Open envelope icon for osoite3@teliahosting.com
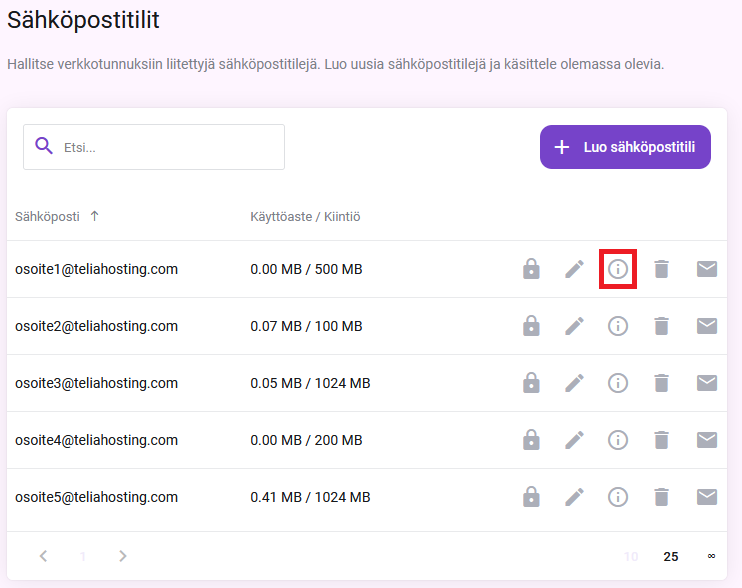The width and height of the screenshot is (742, 588). point(707,383)
